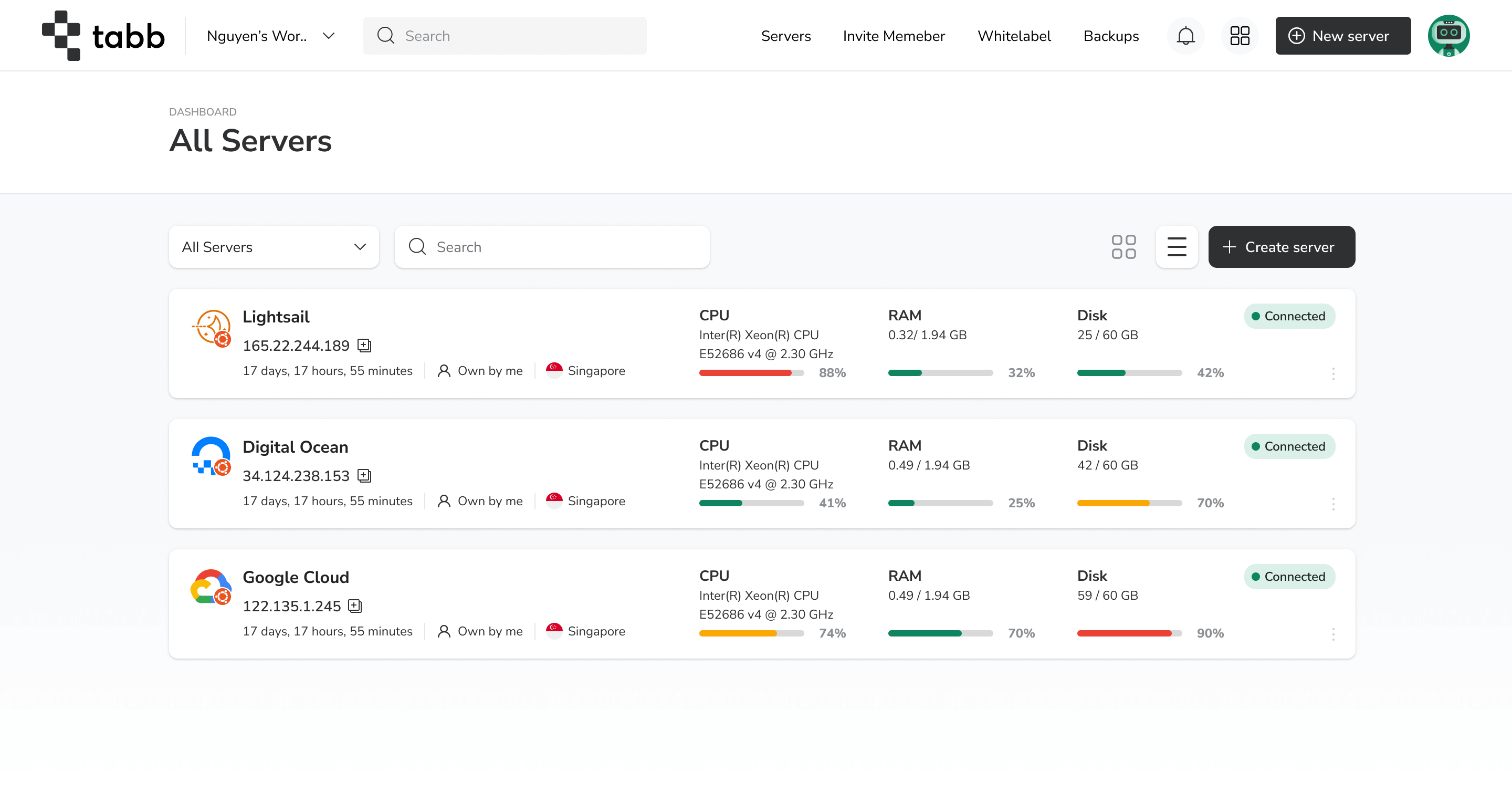Click owner person icon on Google Cloud row
The image size is (1512, 793).
[444, 632]
